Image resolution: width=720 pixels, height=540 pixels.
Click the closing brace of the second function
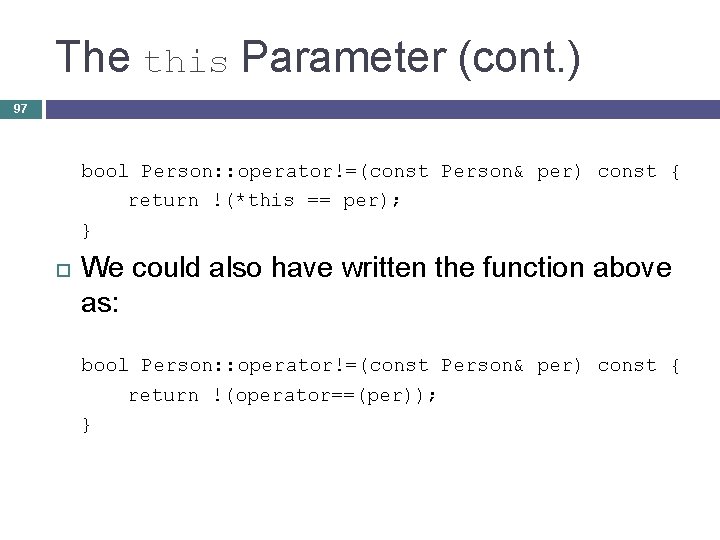tap(86, 424)
